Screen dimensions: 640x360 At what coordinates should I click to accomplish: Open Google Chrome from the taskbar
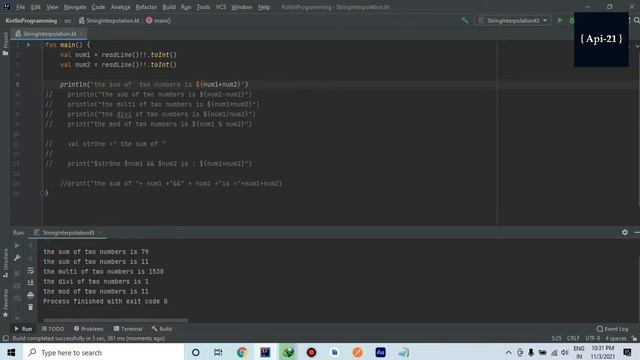(242, 352)
